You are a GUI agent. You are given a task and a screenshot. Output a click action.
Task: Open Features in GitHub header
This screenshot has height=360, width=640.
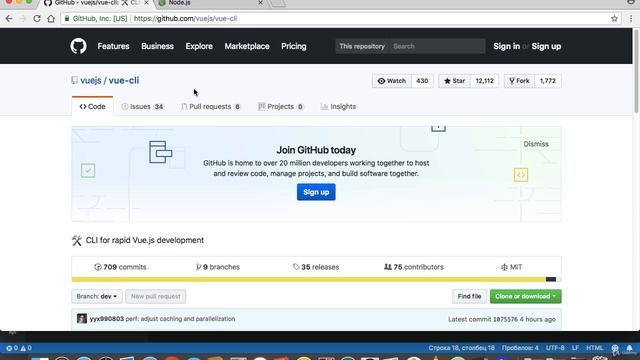pyautogui.click(x=113, y=46)
